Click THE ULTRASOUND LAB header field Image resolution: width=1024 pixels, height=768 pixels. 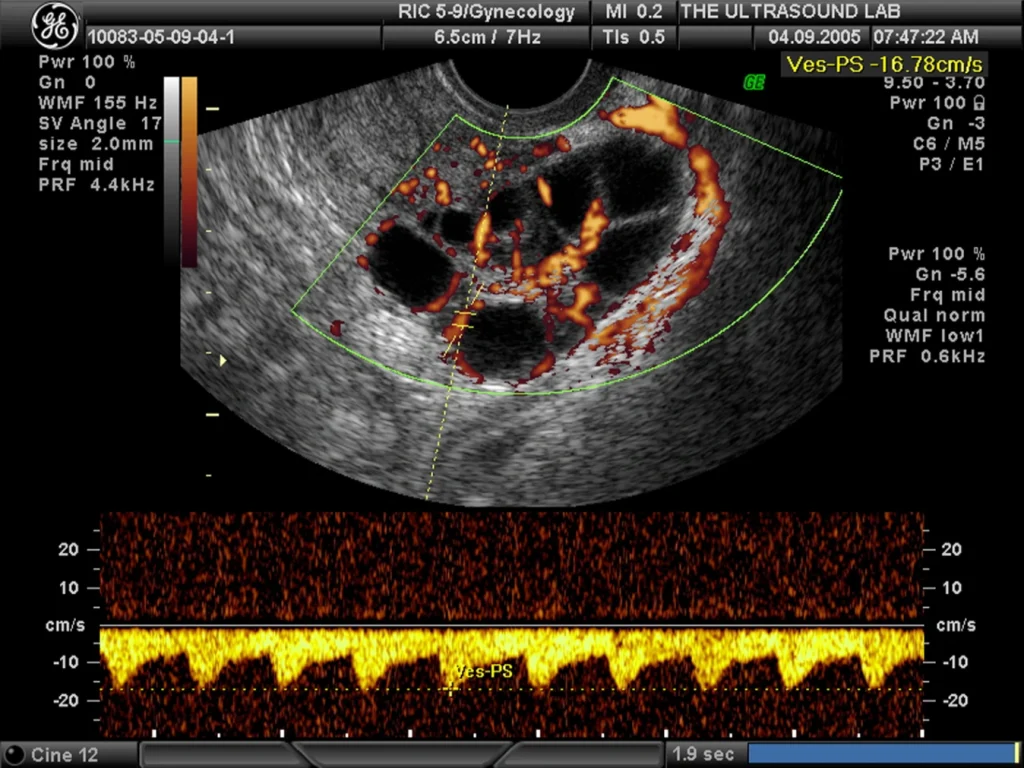tap(790, 11)
